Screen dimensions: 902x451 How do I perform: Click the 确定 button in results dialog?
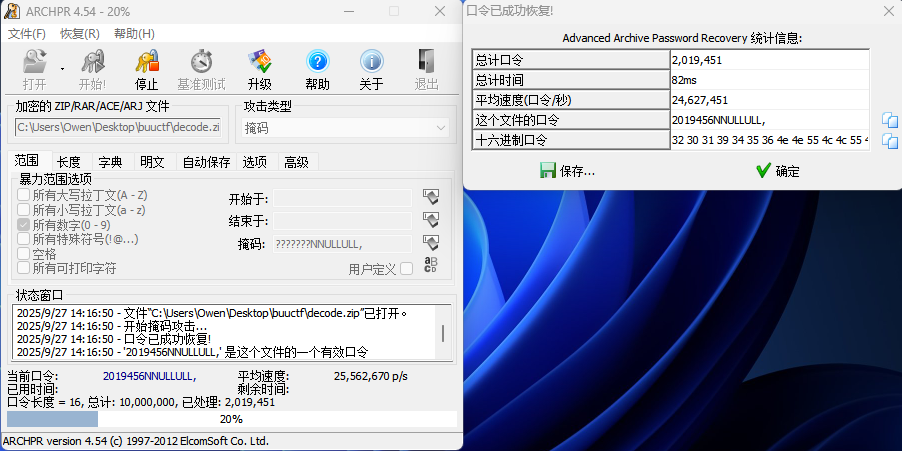[x=778, y=171]
